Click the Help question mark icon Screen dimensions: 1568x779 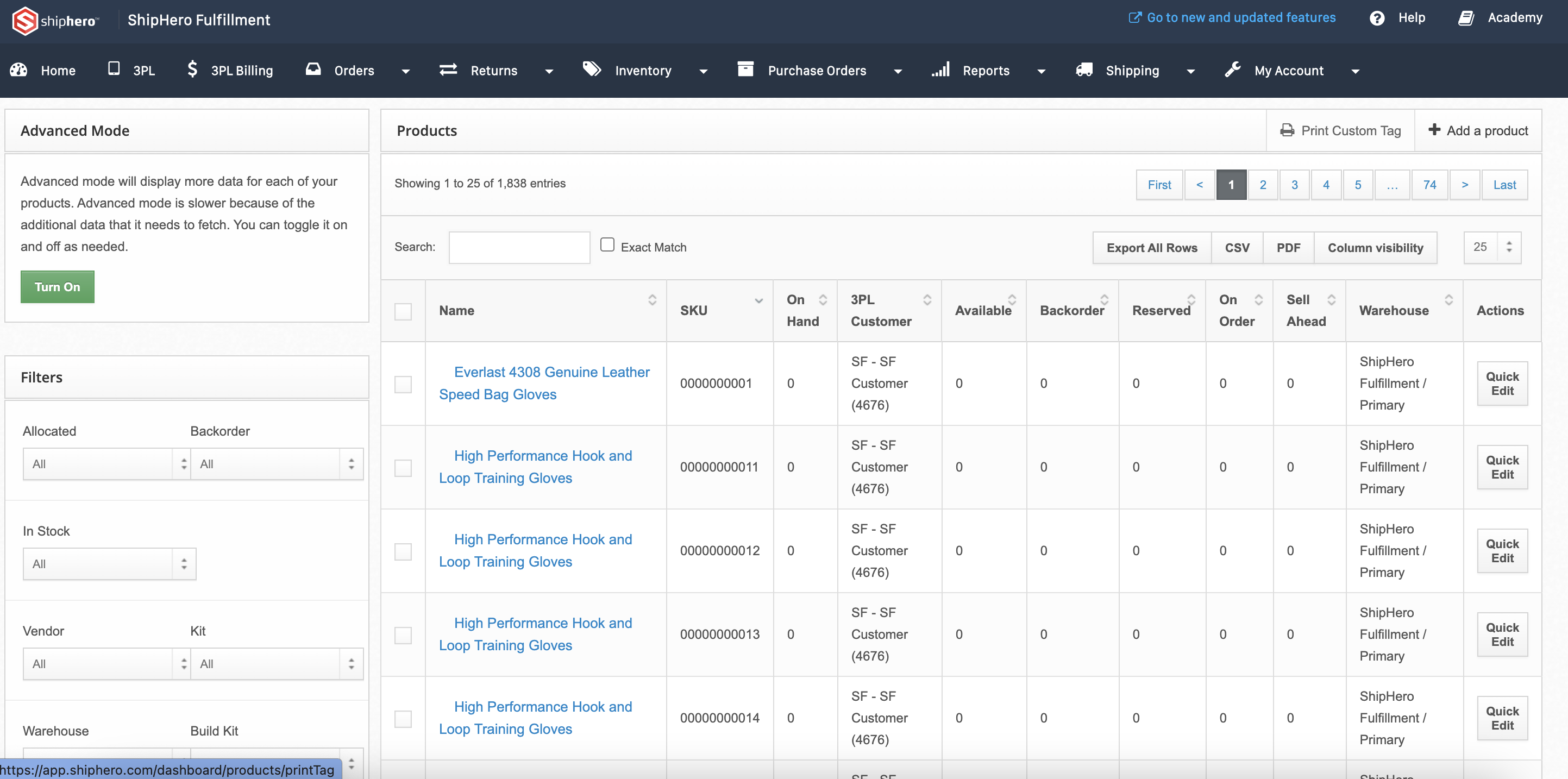1377,18
